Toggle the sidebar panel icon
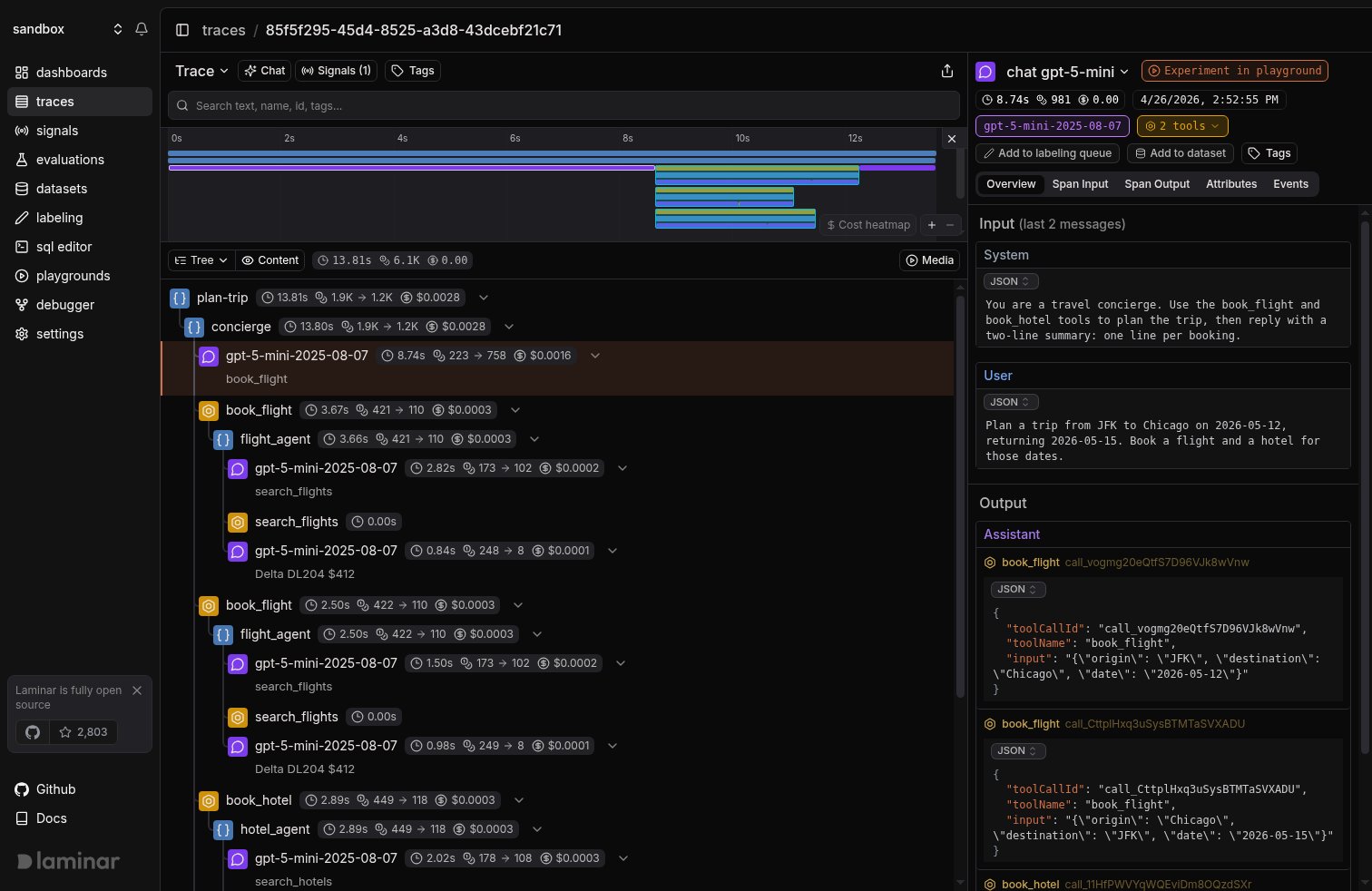 pos(182,30)
